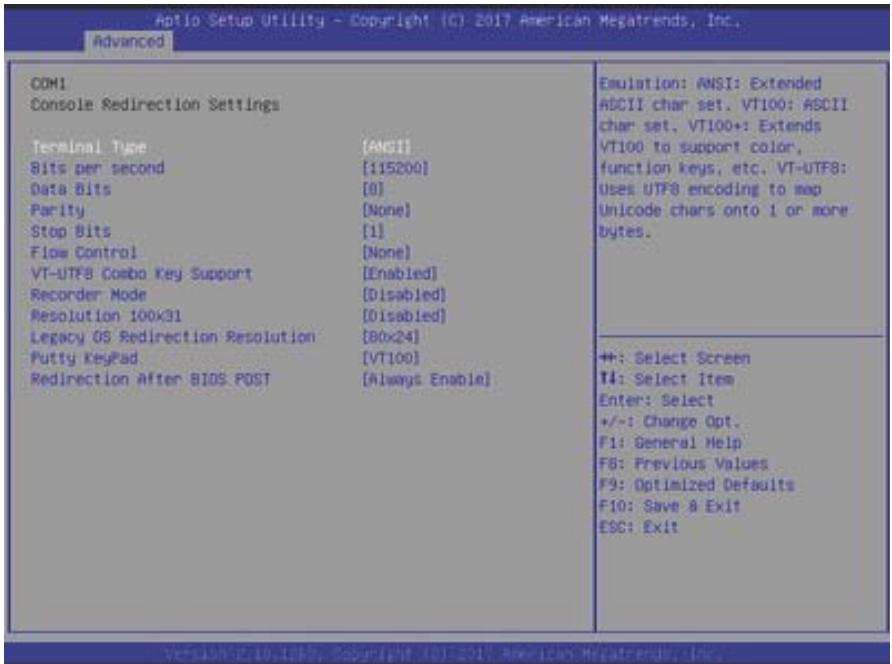Open the Always Enable value

[426, 379]
